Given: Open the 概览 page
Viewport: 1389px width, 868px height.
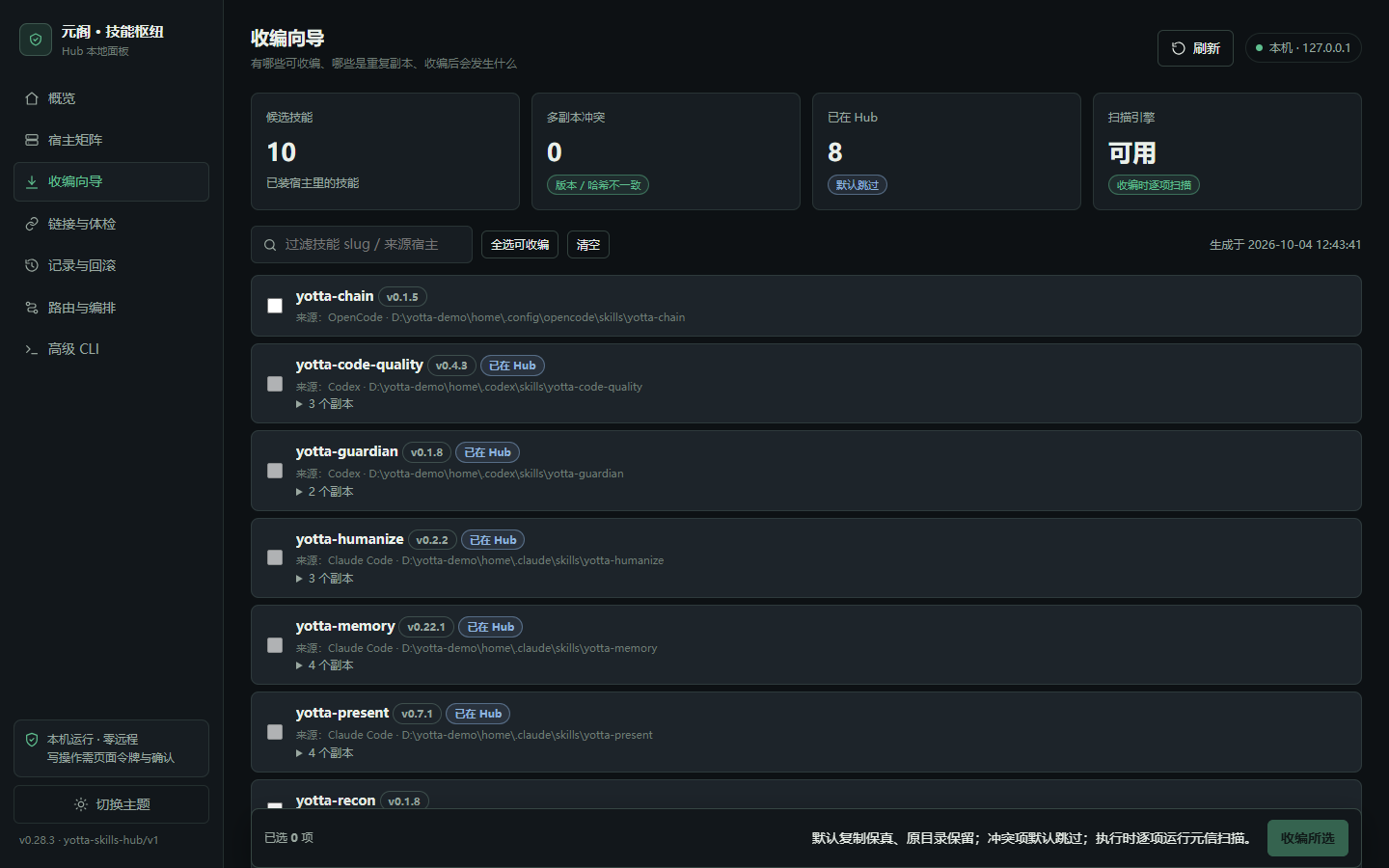Looking at the screenshot, I should (111, 98).
